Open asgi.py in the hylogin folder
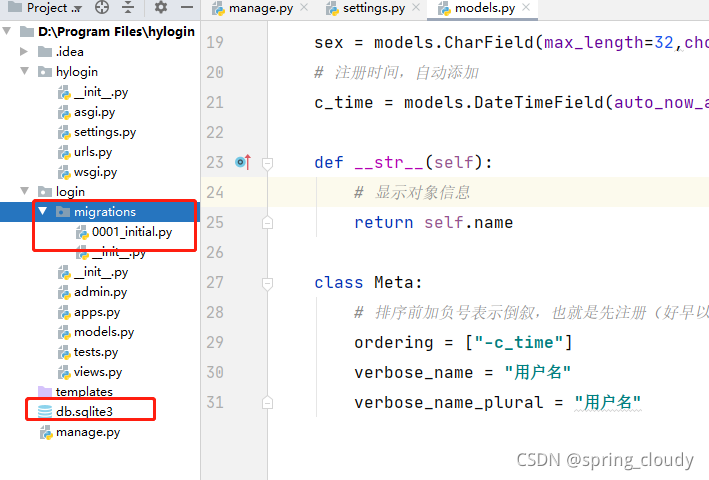 [95, 112]
